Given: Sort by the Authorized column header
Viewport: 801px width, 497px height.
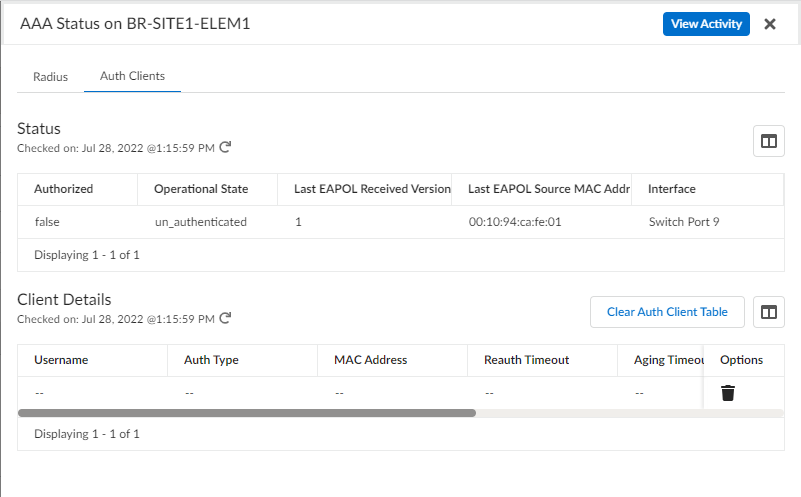Looking at the screenshot, I should [x=64, y=189].
